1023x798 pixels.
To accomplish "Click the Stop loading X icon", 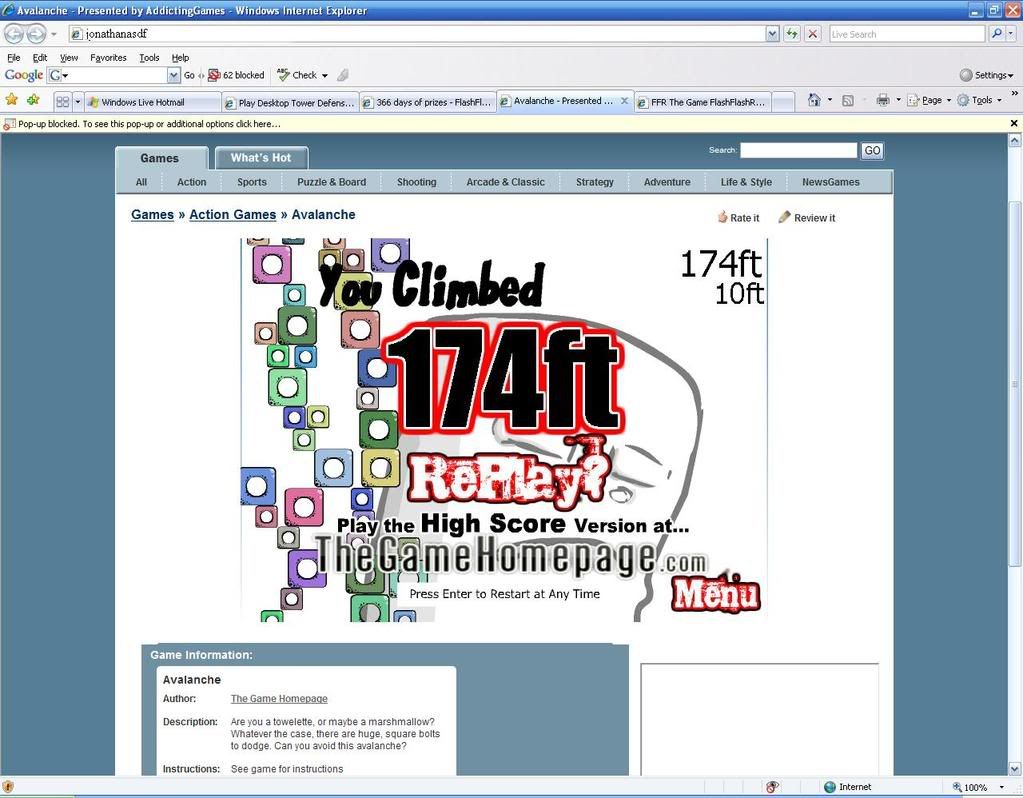I will point(813,34).
